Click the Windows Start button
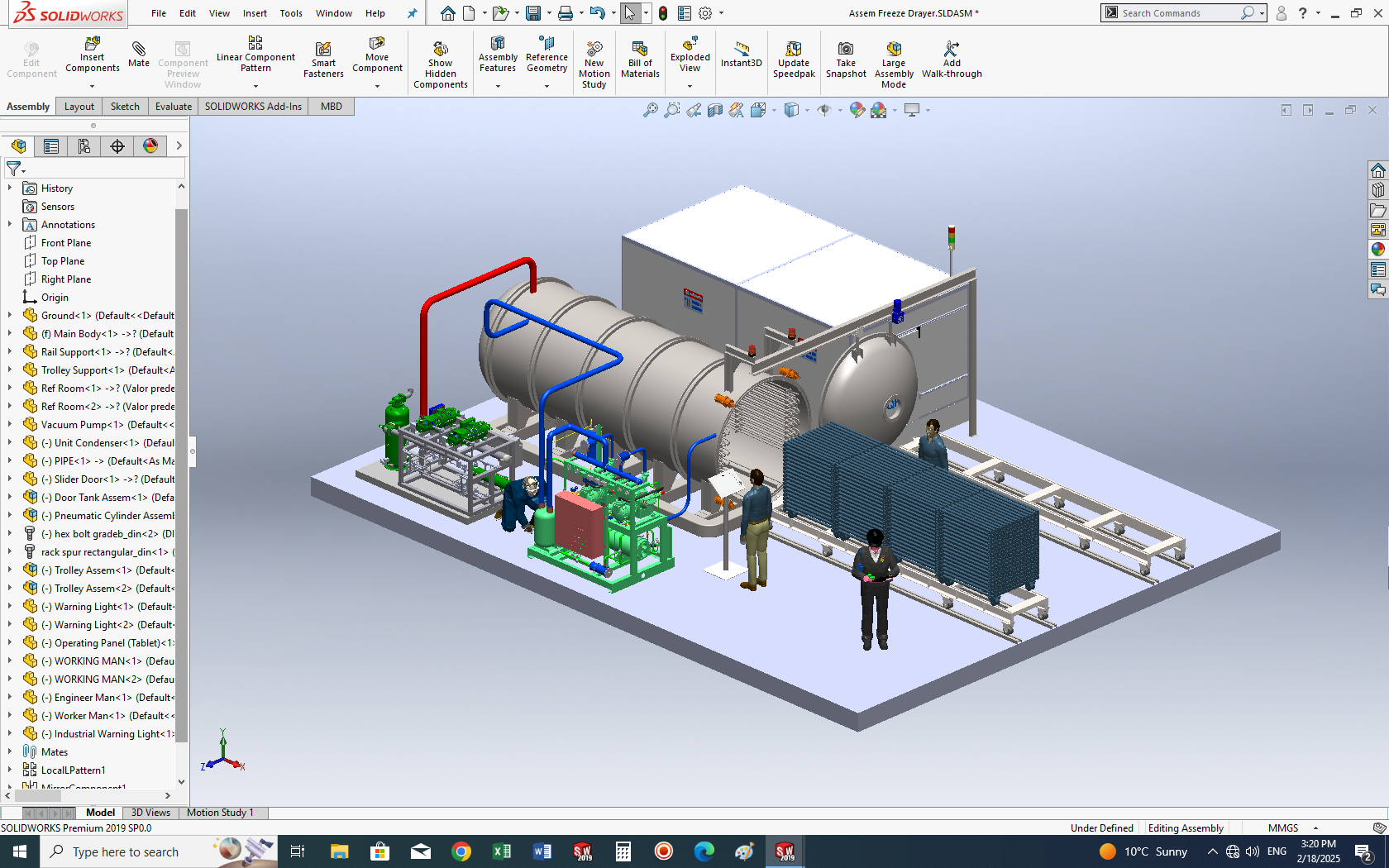The width and height of the screenshot is (1389, 868). pos(20,851)
